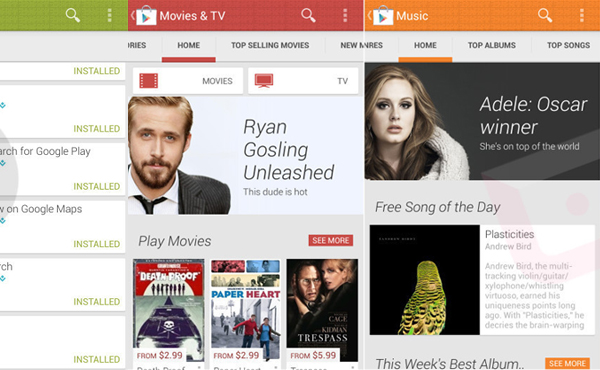The height and width of the screenshot is (370, 600).
Task: Open search in the Music screen
Action: coord(545,16)
